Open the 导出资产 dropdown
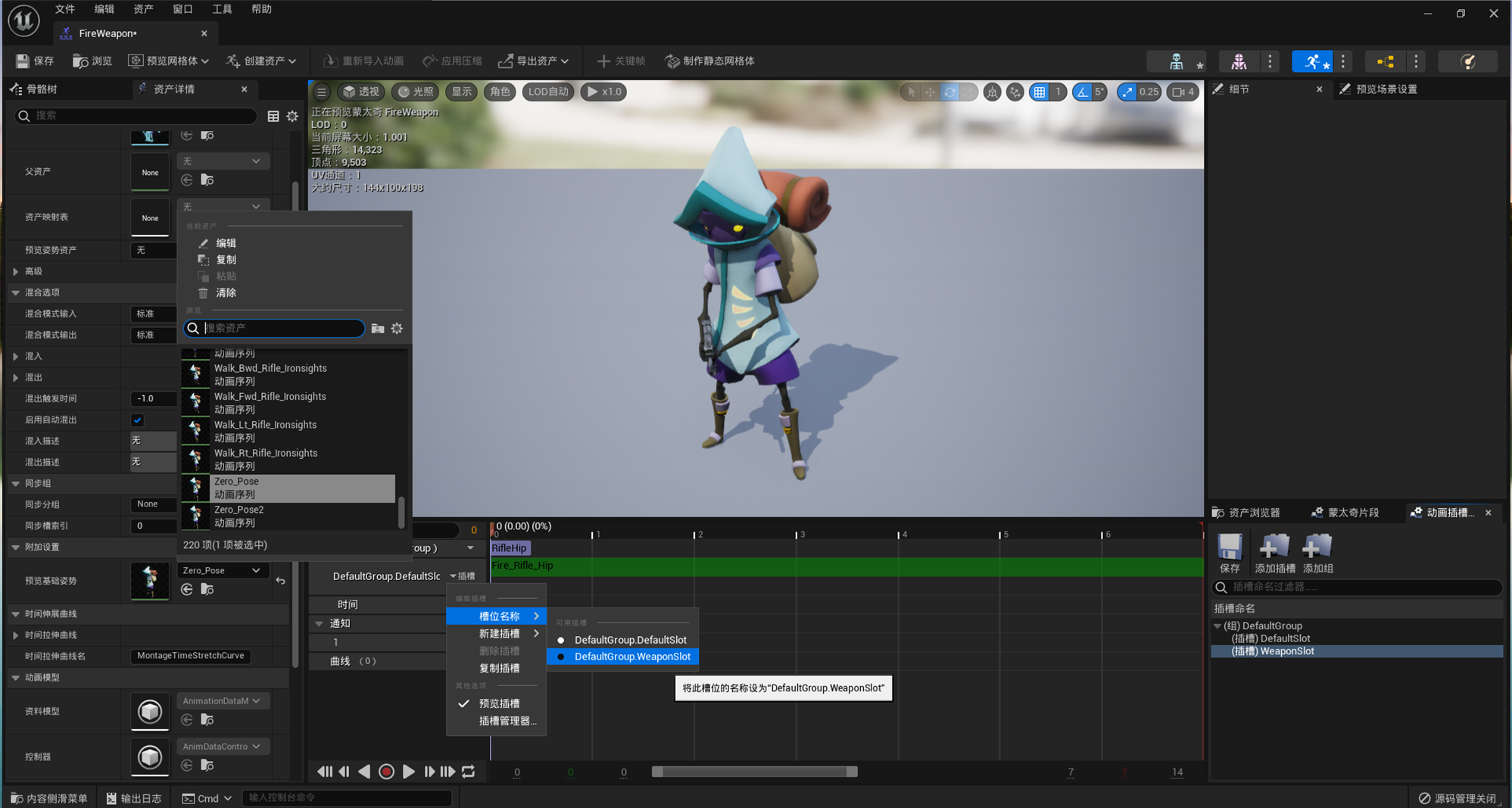Viewport: 1512px width, 808px height. [x=534, y=61]
